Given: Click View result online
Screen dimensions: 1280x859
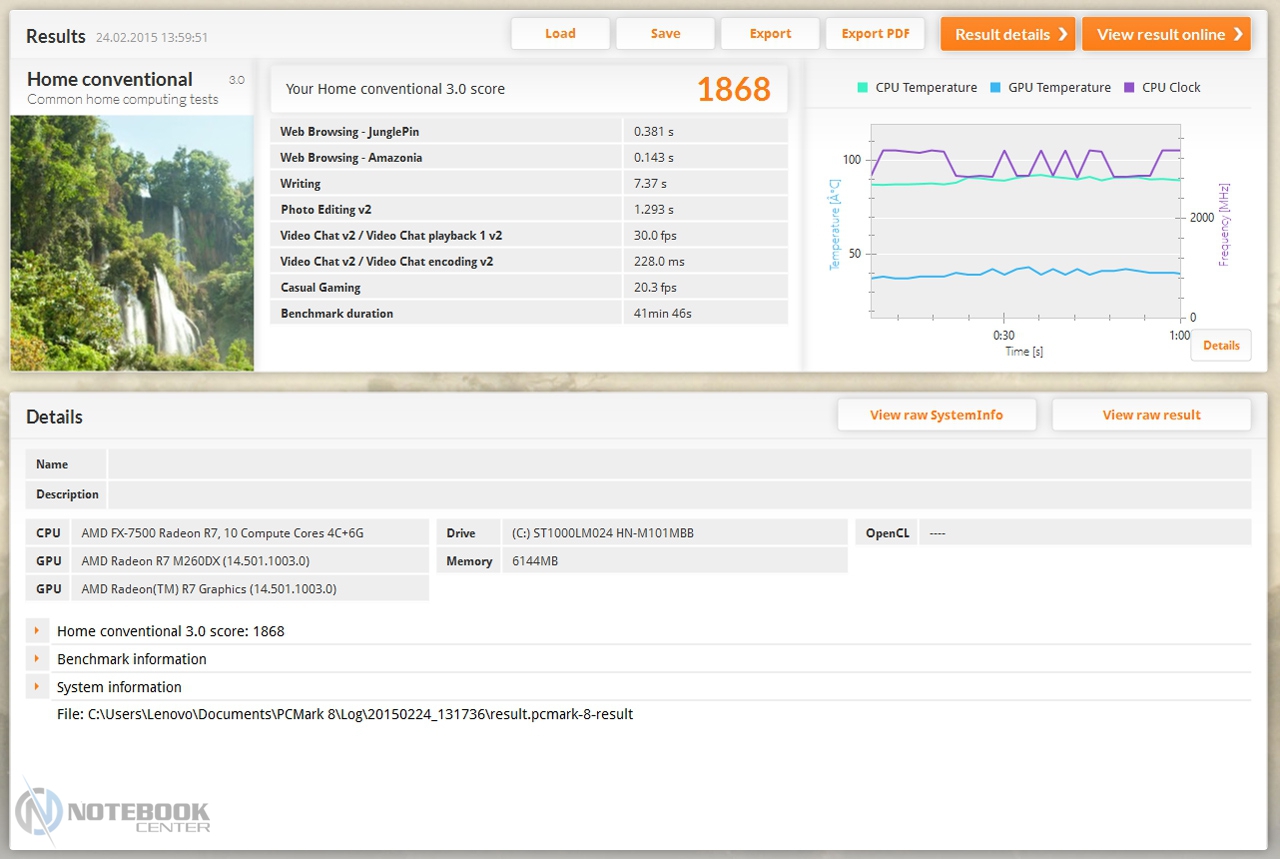Looking at the screenshot, I should coord(1166,34).
